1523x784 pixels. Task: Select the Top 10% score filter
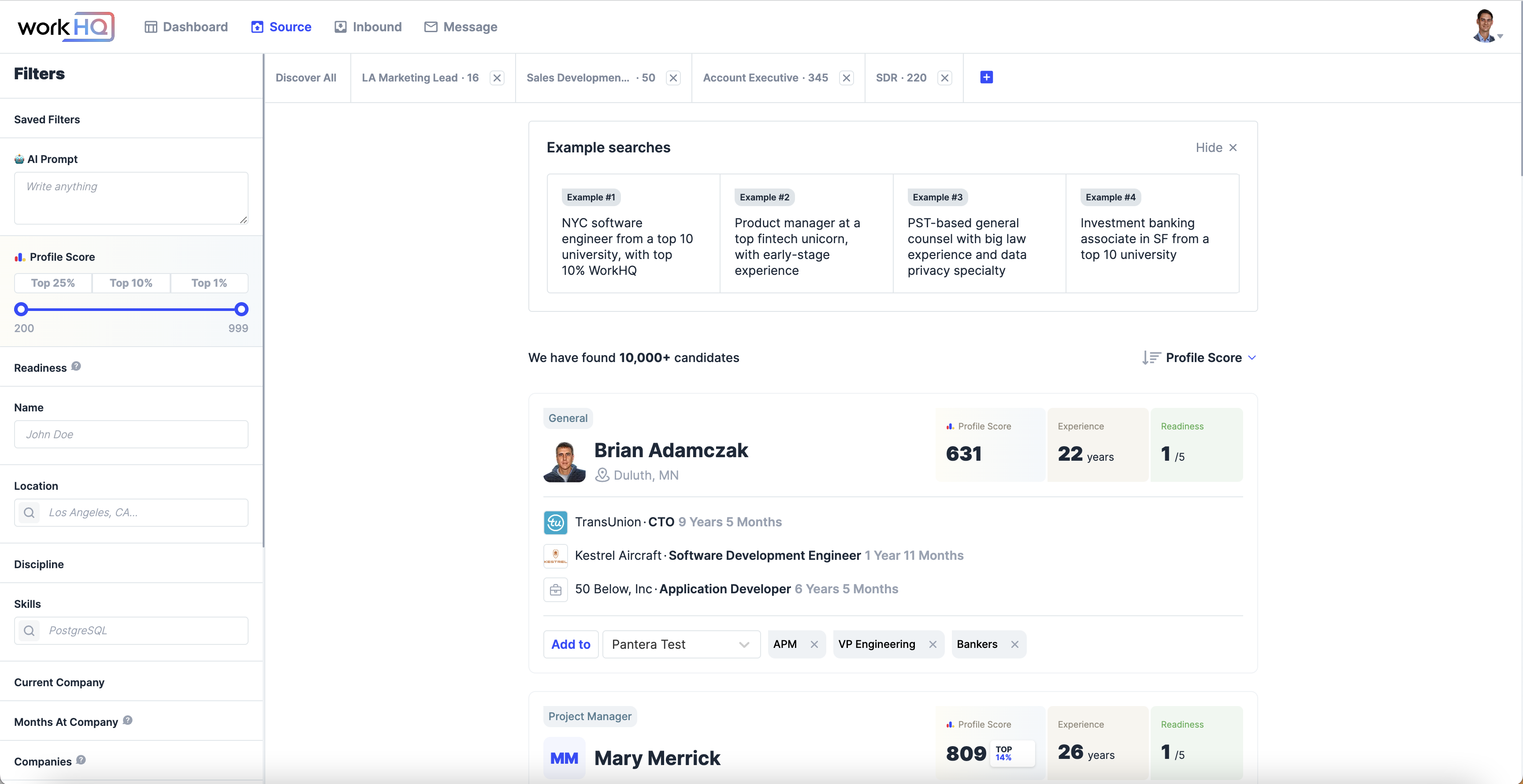130,283
